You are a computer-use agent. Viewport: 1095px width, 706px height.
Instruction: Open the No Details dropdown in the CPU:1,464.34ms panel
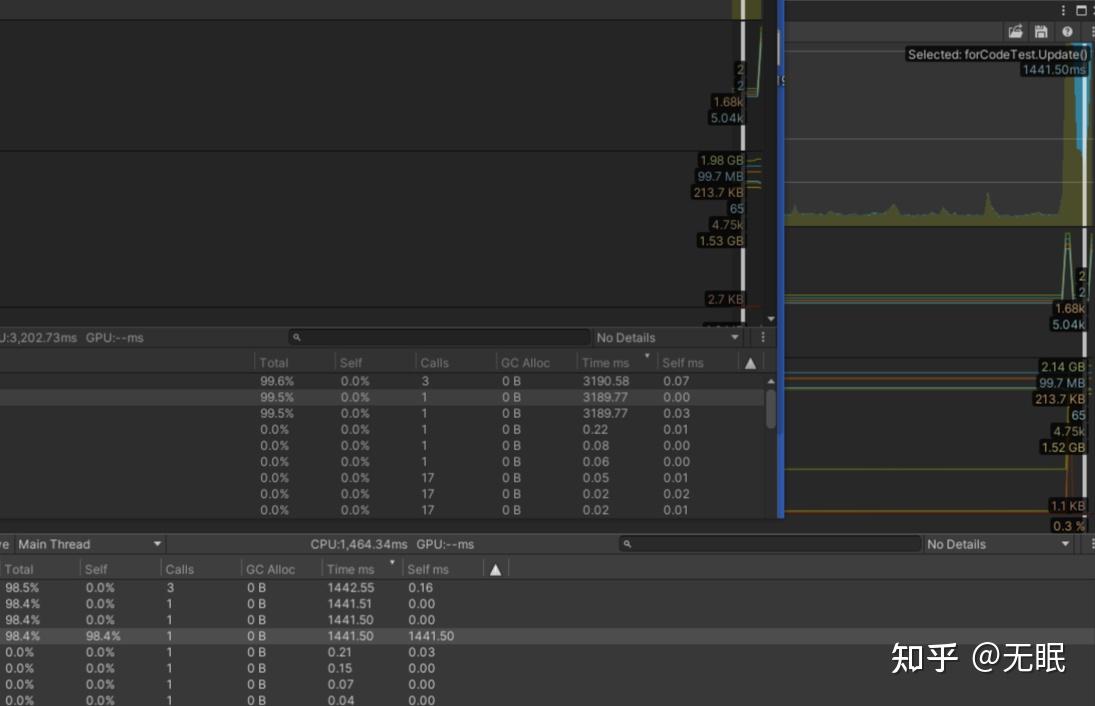(x=997, y=544)
